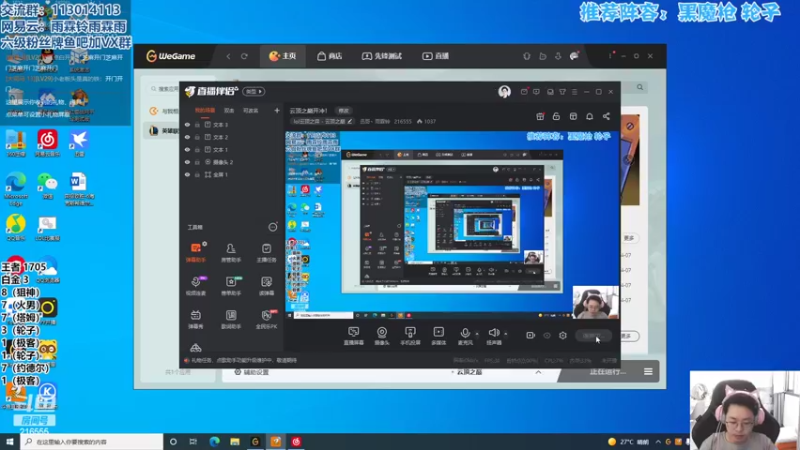Open the 房管助手 room manager tool
This screenshot has width=800, height=450.
(231, 253)
